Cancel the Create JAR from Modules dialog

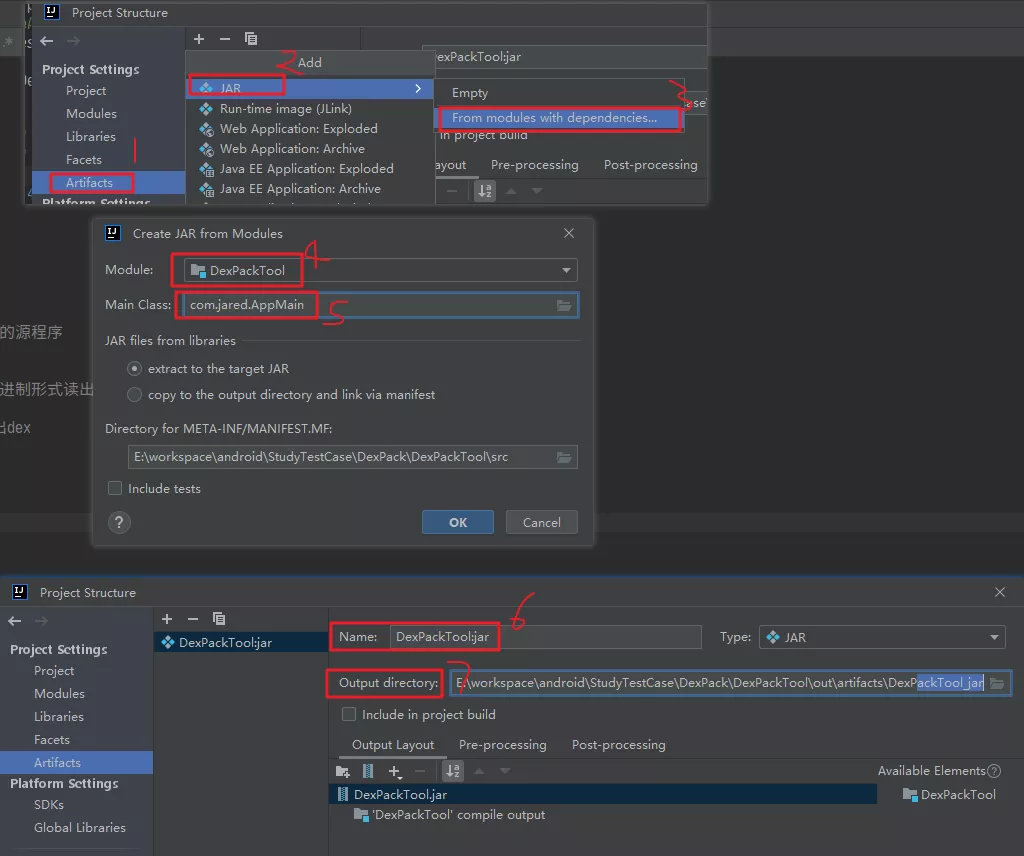click(x=541, y=522)
